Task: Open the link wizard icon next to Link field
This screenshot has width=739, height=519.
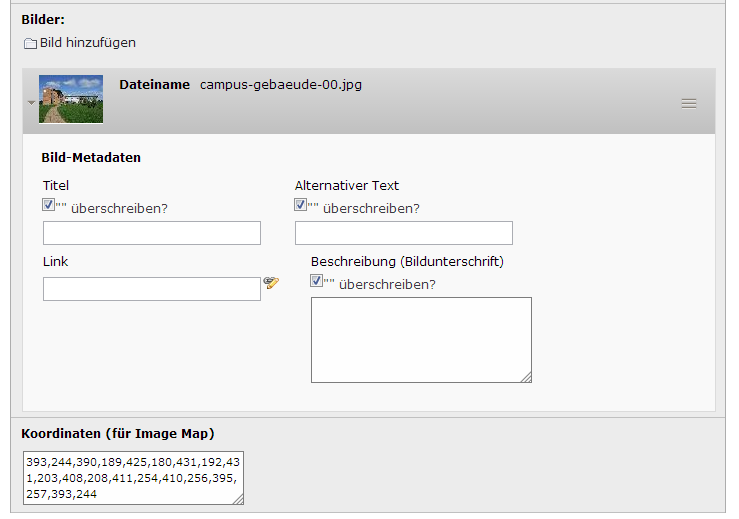Action: click(x=271, y=284)
